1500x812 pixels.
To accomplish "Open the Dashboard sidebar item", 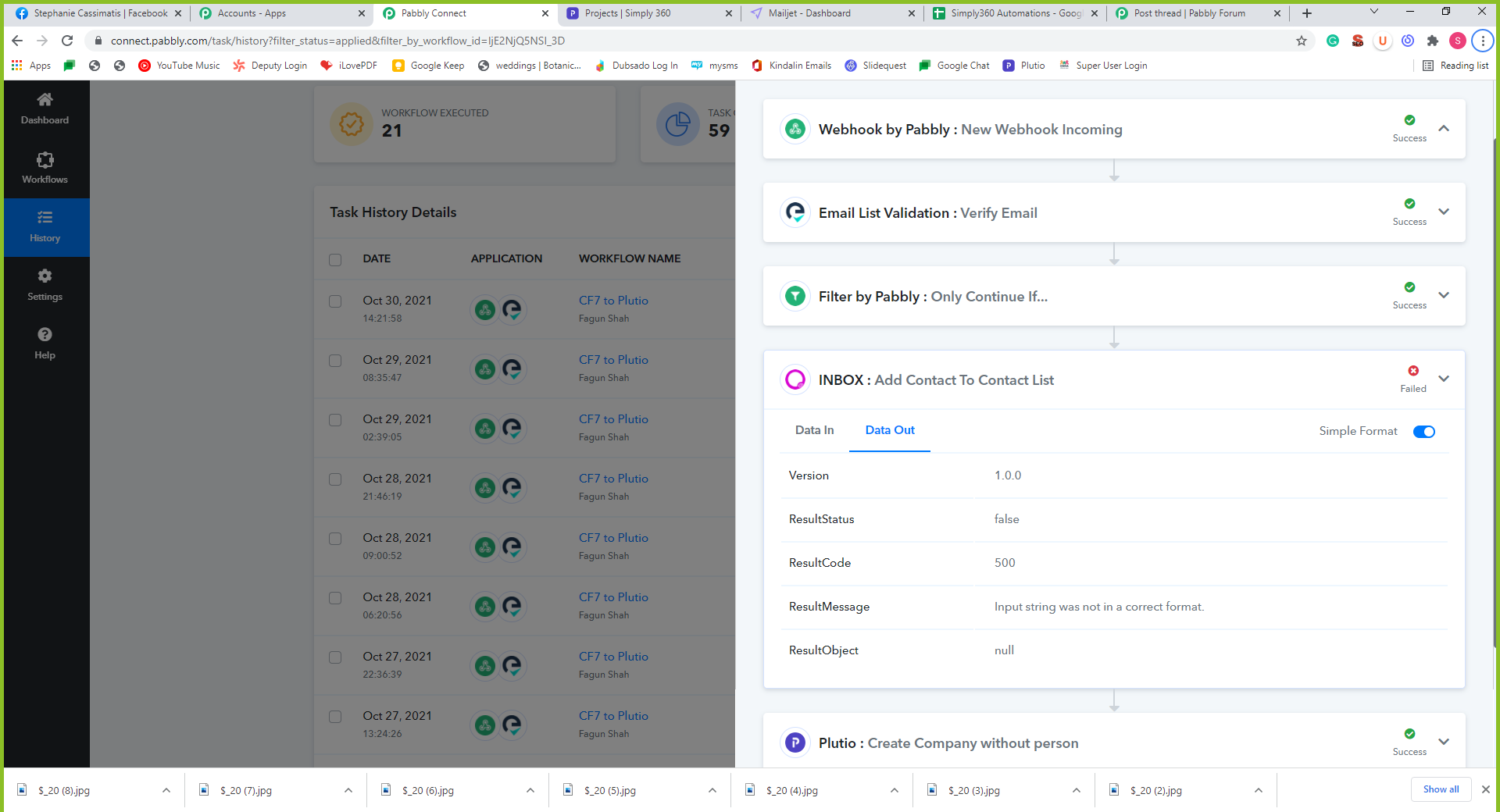I will pyautogui.click(x=45, y=109).
